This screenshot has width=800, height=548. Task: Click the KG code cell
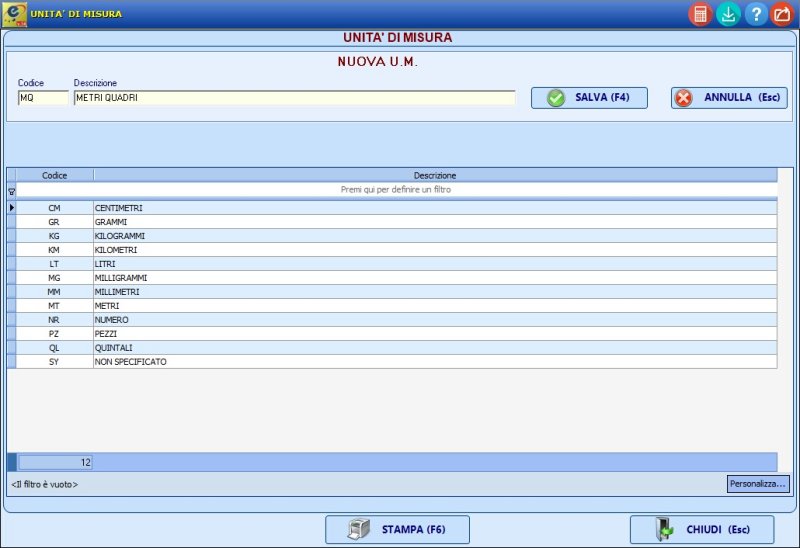(x=55, y=236)
